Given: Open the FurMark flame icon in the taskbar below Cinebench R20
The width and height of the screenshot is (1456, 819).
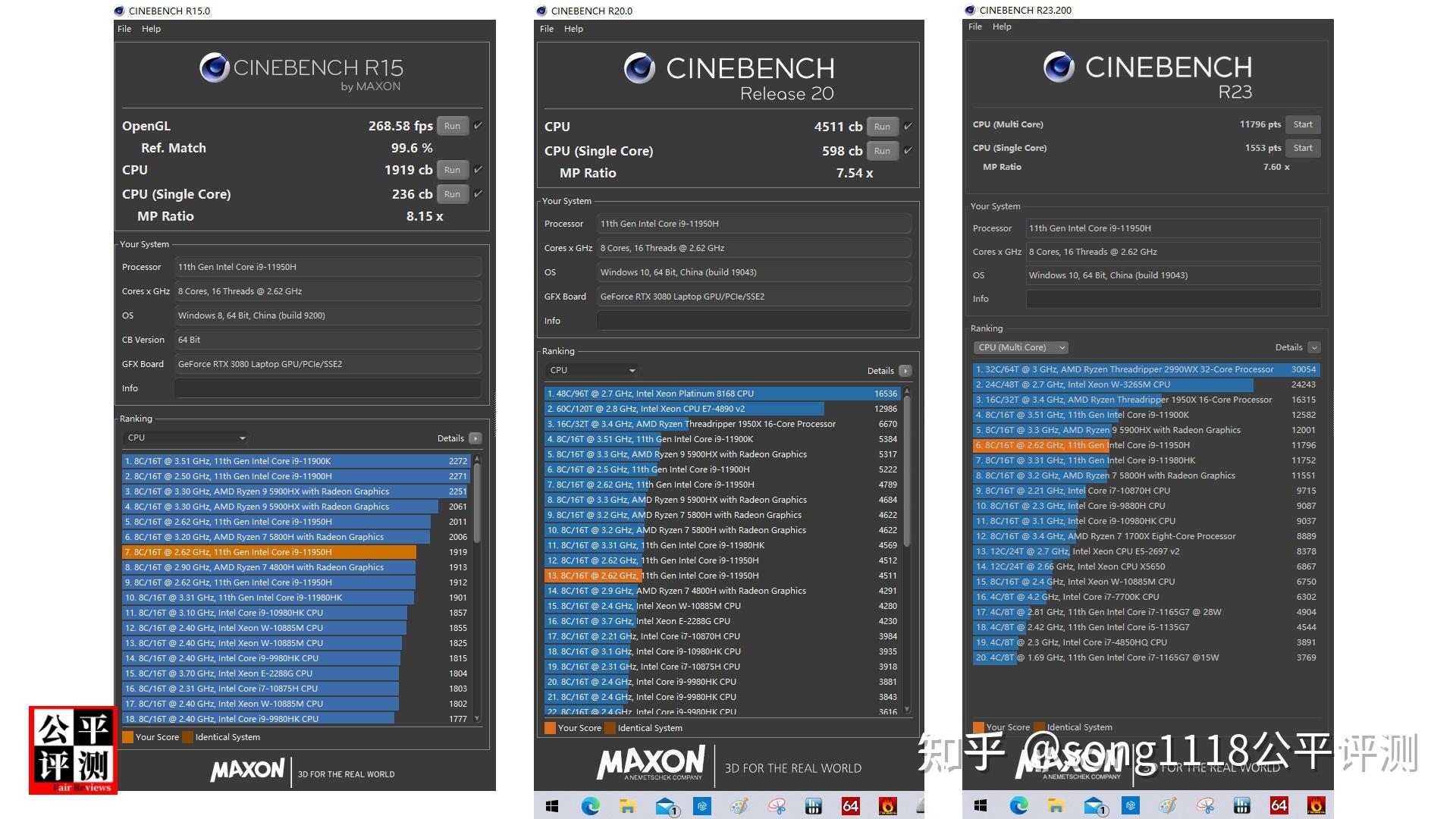Looking at the screenshot, I should [x=888, y=805].
